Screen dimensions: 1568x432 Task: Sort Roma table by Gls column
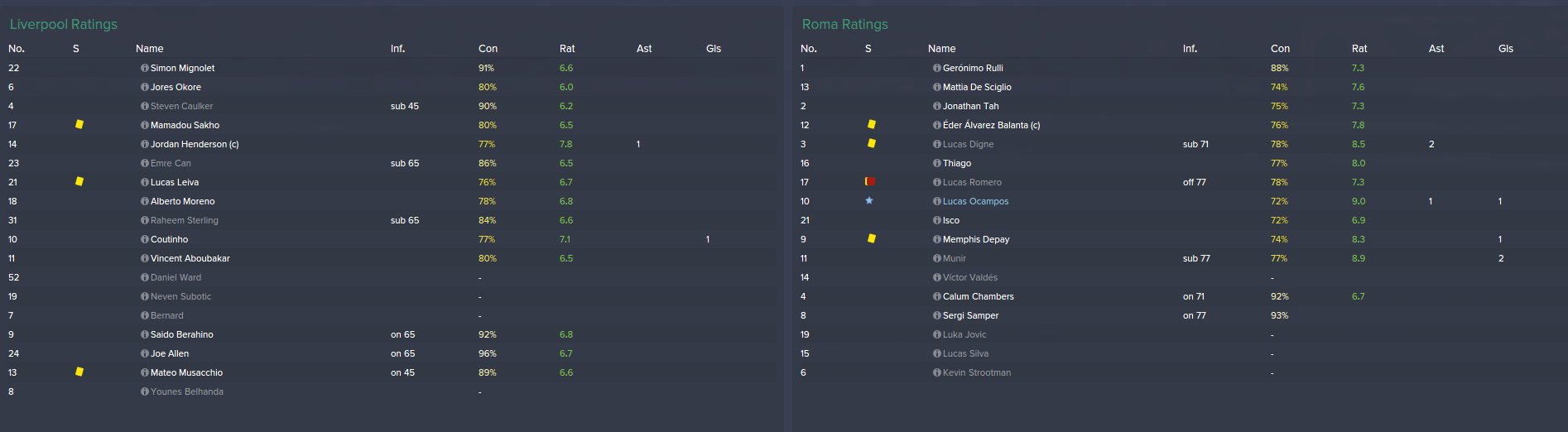tap(1506, 49)
